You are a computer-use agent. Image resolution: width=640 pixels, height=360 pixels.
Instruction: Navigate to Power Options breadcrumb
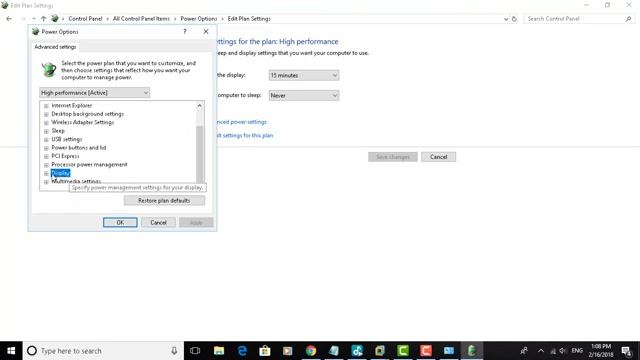click(198, 19)
